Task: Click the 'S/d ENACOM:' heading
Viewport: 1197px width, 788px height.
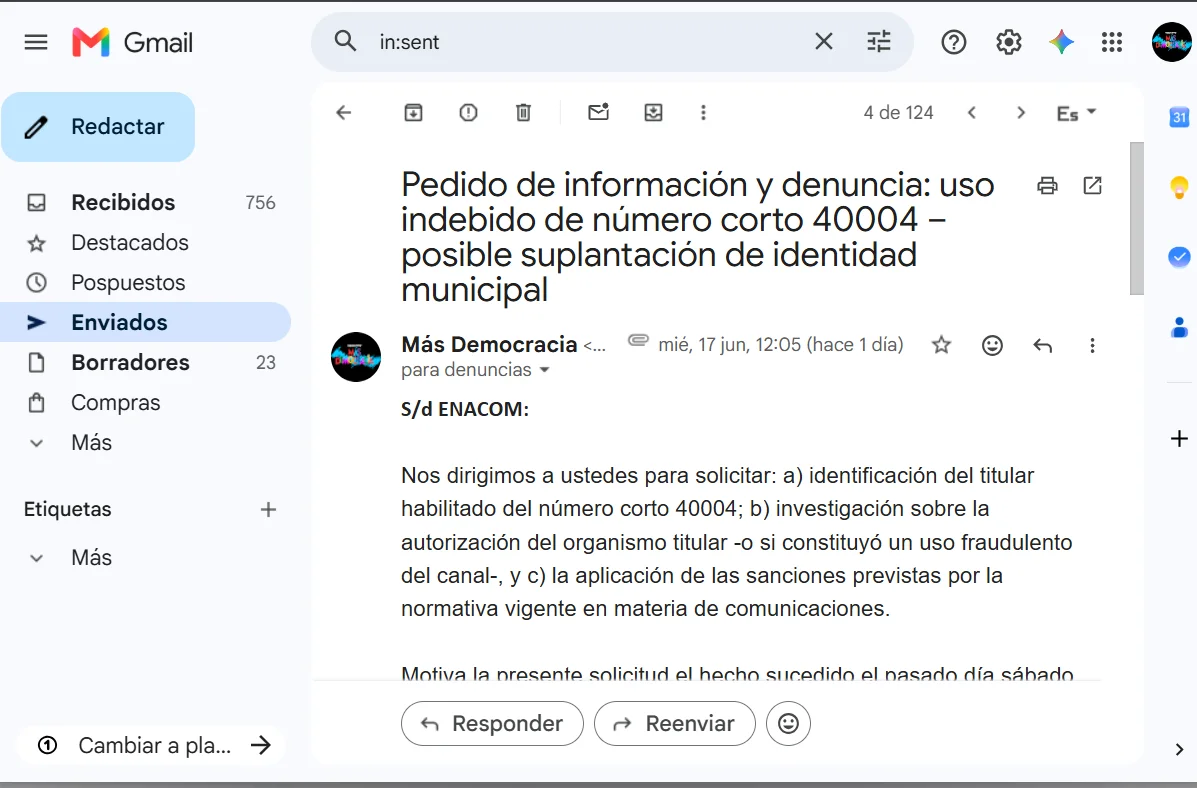Action: pyautogui.click(x=465, y=409)
